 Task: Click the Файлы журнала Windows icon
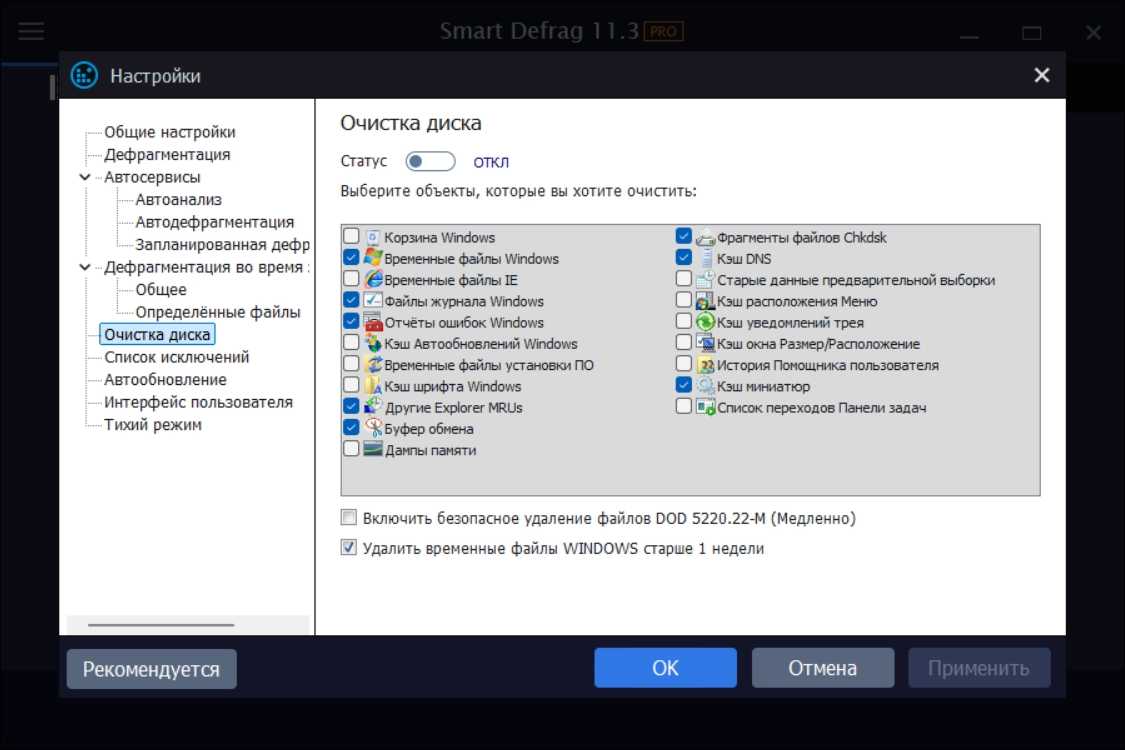(372, 301)
